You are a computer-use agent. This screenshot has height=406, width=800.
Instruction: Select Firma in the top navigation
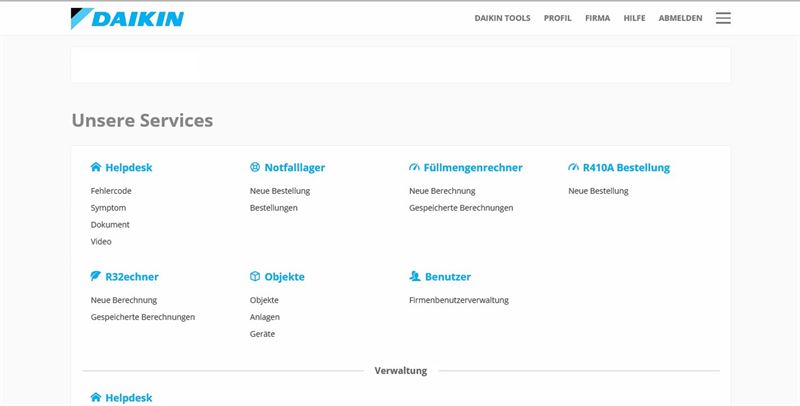point(598,18)
